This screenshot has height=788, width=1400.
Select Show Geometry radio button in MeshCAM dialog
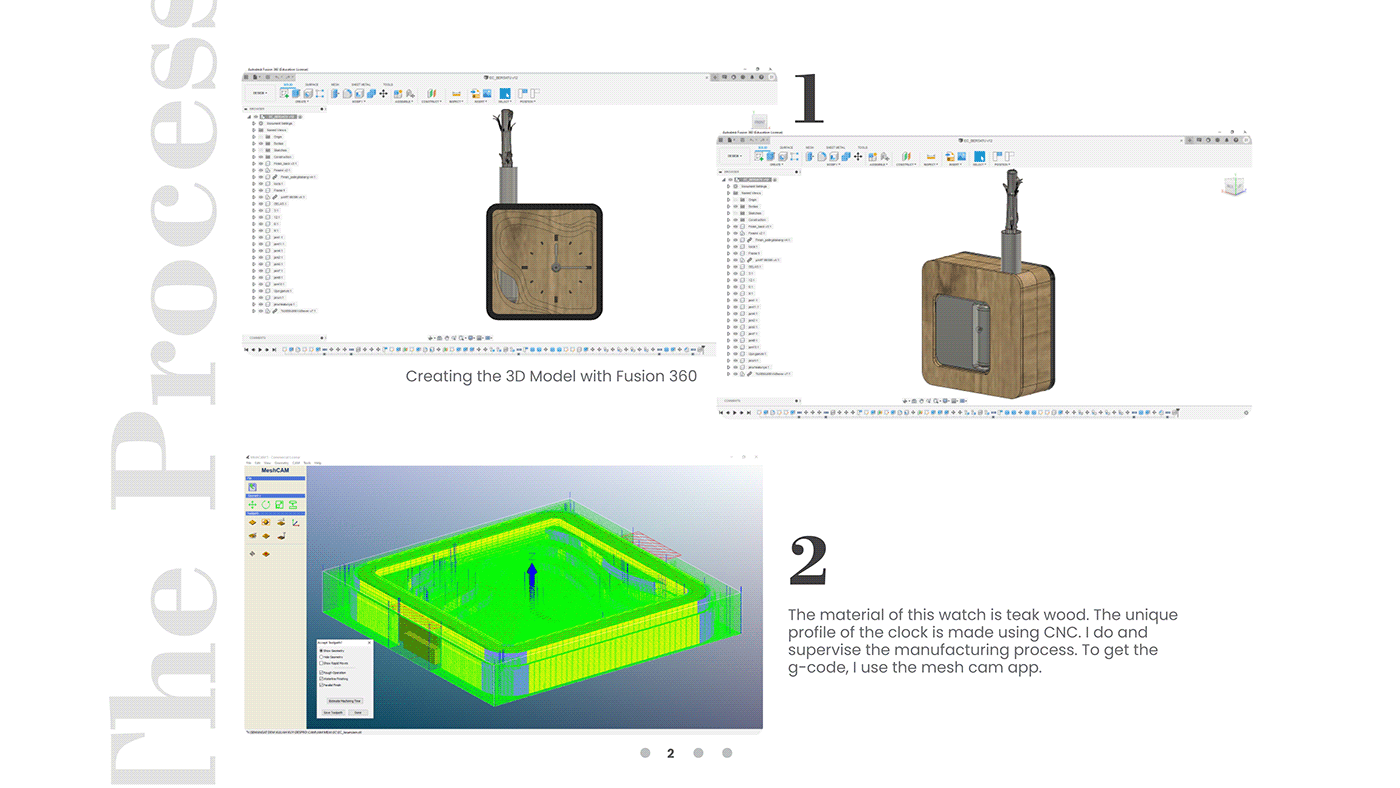point(321,651)
